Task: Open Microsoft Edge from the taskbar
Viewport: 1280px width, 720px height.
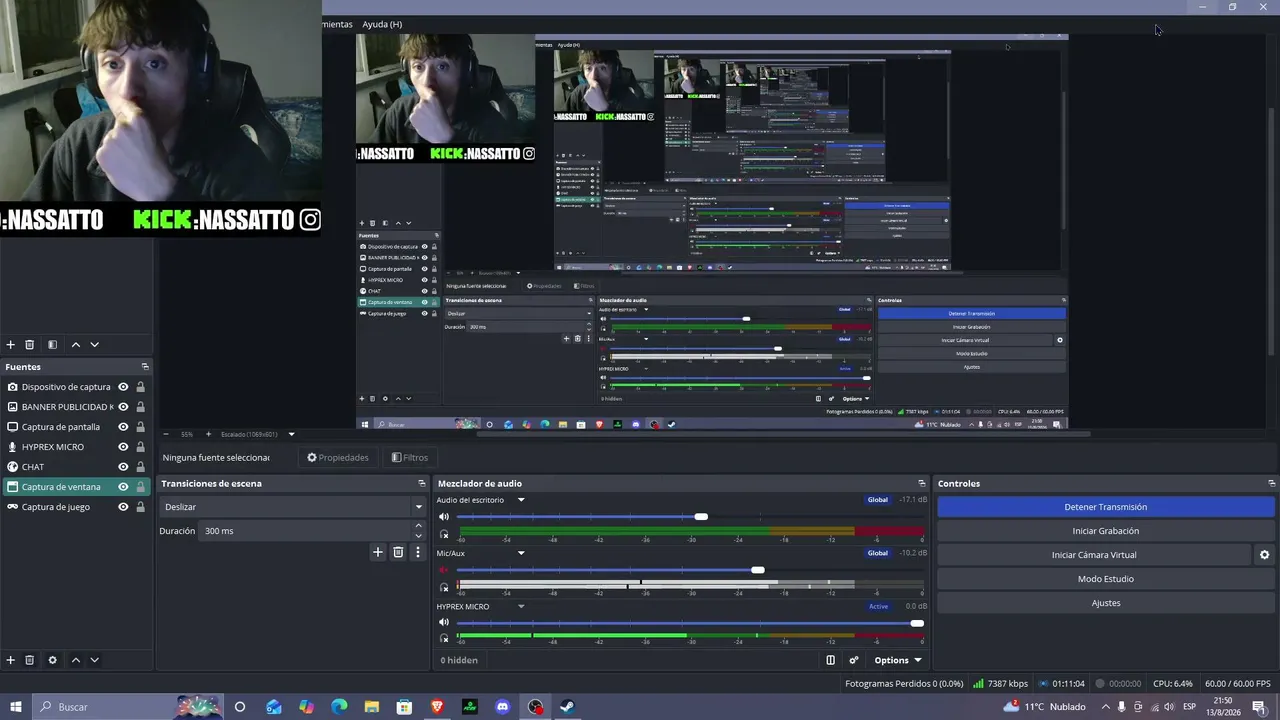Action: [339, 707]
